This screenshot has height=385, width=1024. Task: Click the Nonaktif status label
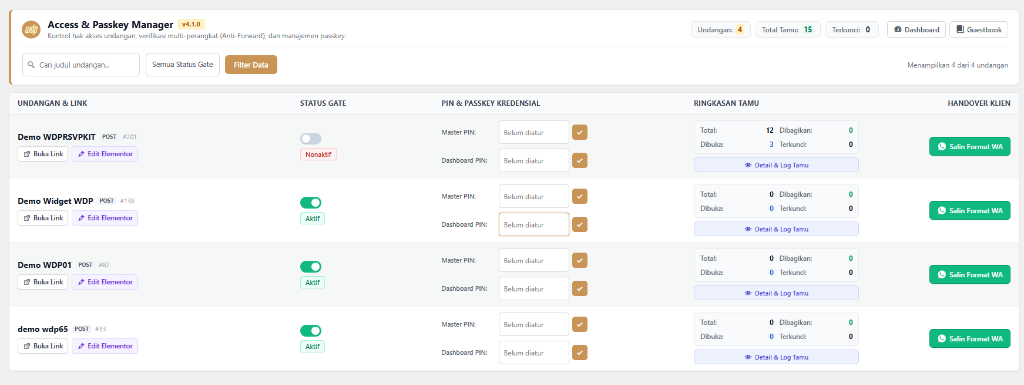319,155
